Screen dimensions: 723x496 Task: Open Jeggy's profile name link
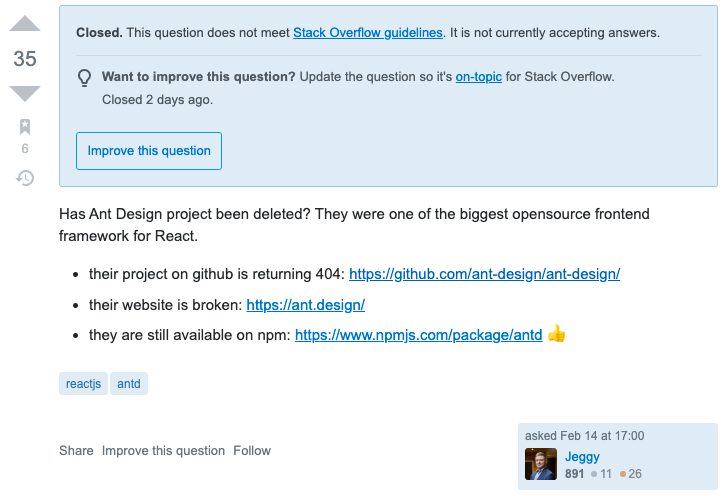click(582, 457)
